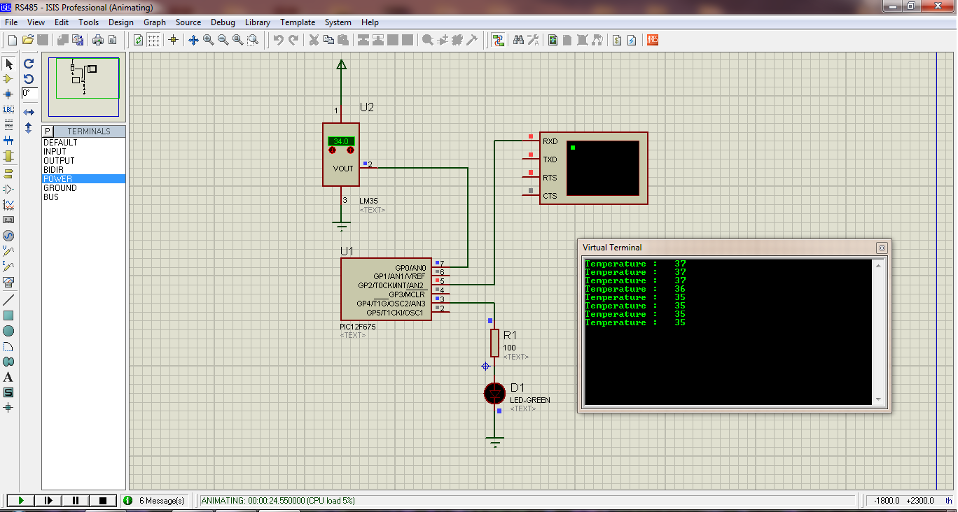Click the Center At Cursor pan icon

coord(194,40)
